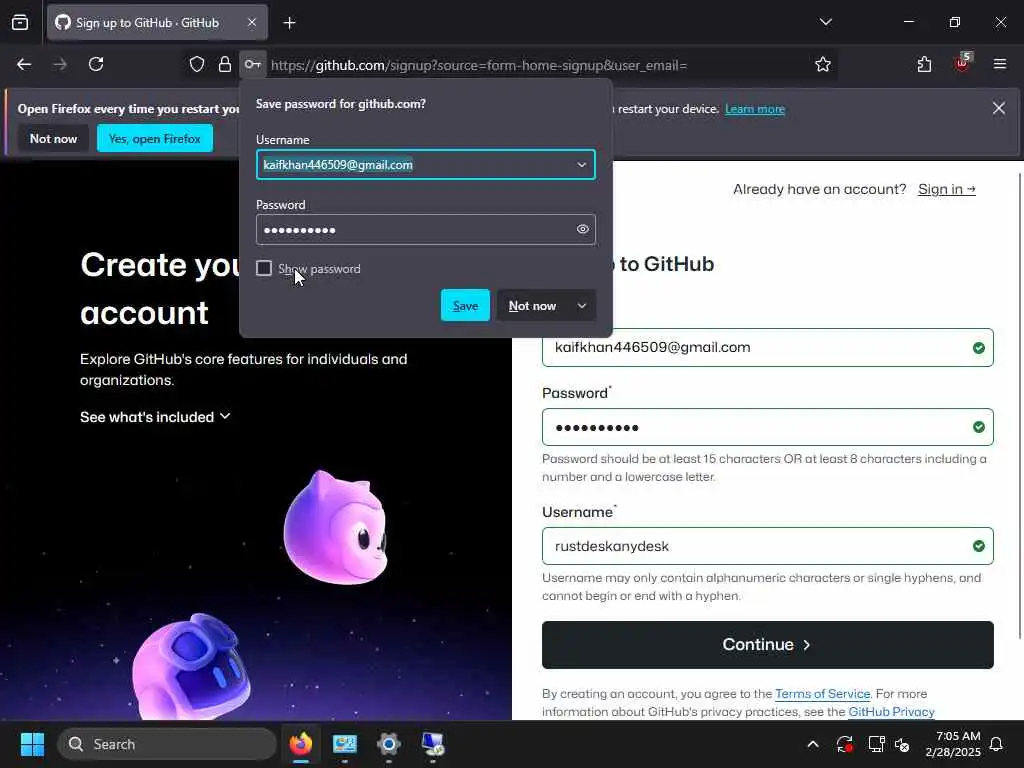The height and width of the screenshot is (768, 1024).
Task: Toggle the eye icon to reveal password
Action: pos(583,229)
